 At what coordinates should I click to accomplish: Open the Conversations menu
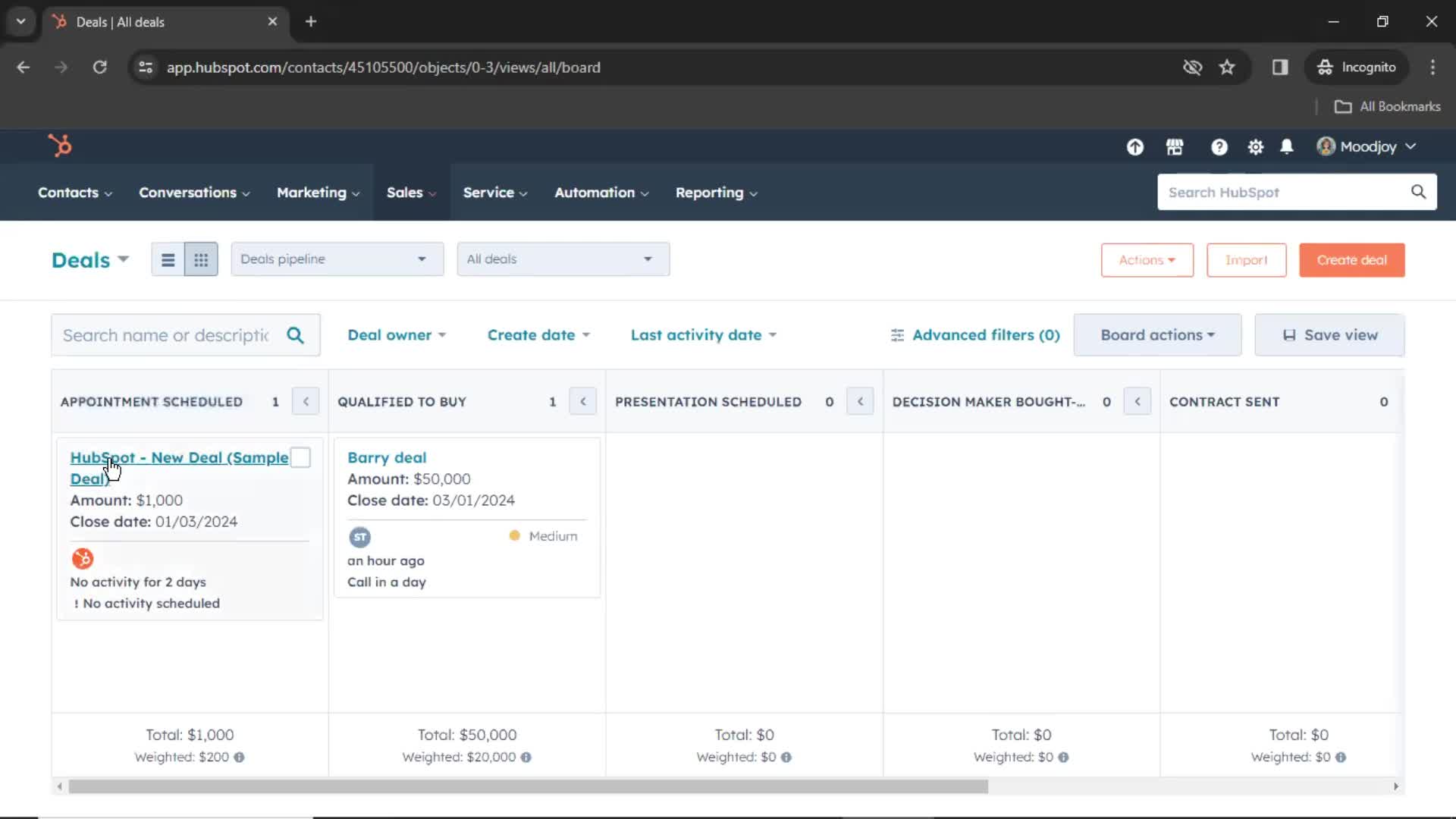(x=194, y=193)
